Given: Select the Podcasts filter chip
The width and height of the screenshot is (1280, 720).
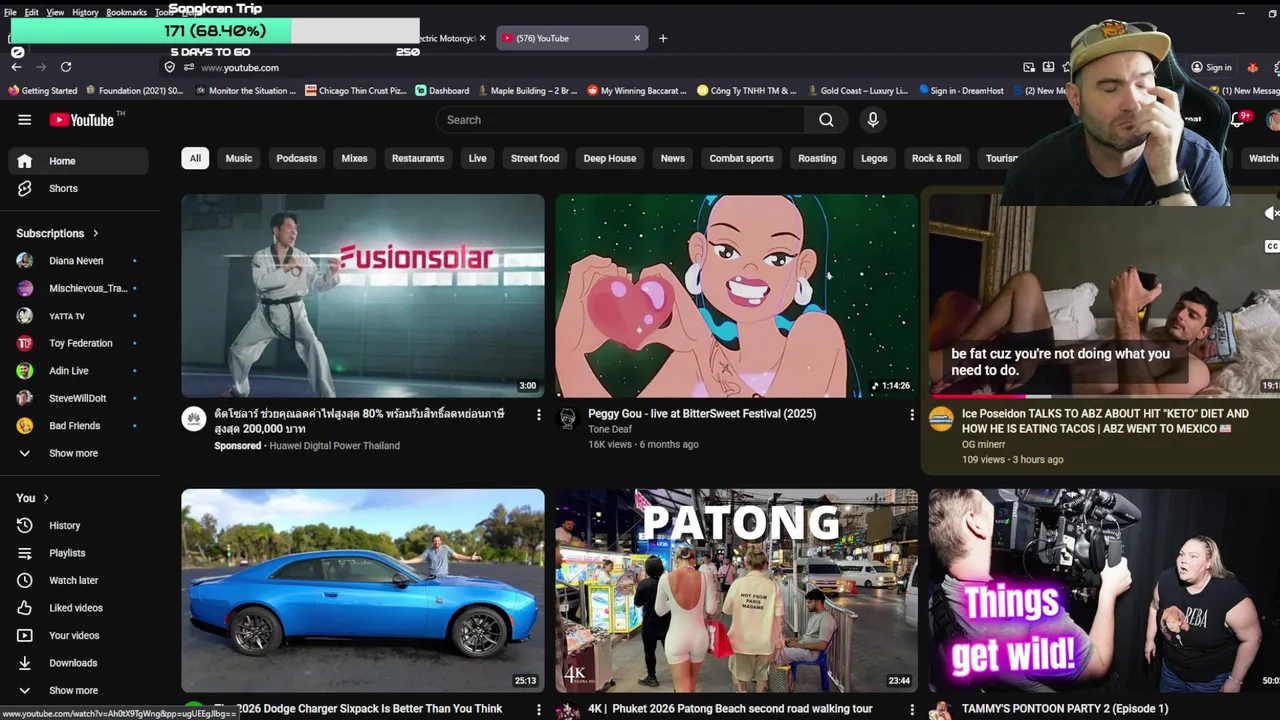Looking at the screenshot, I should (x=297, y=158).
